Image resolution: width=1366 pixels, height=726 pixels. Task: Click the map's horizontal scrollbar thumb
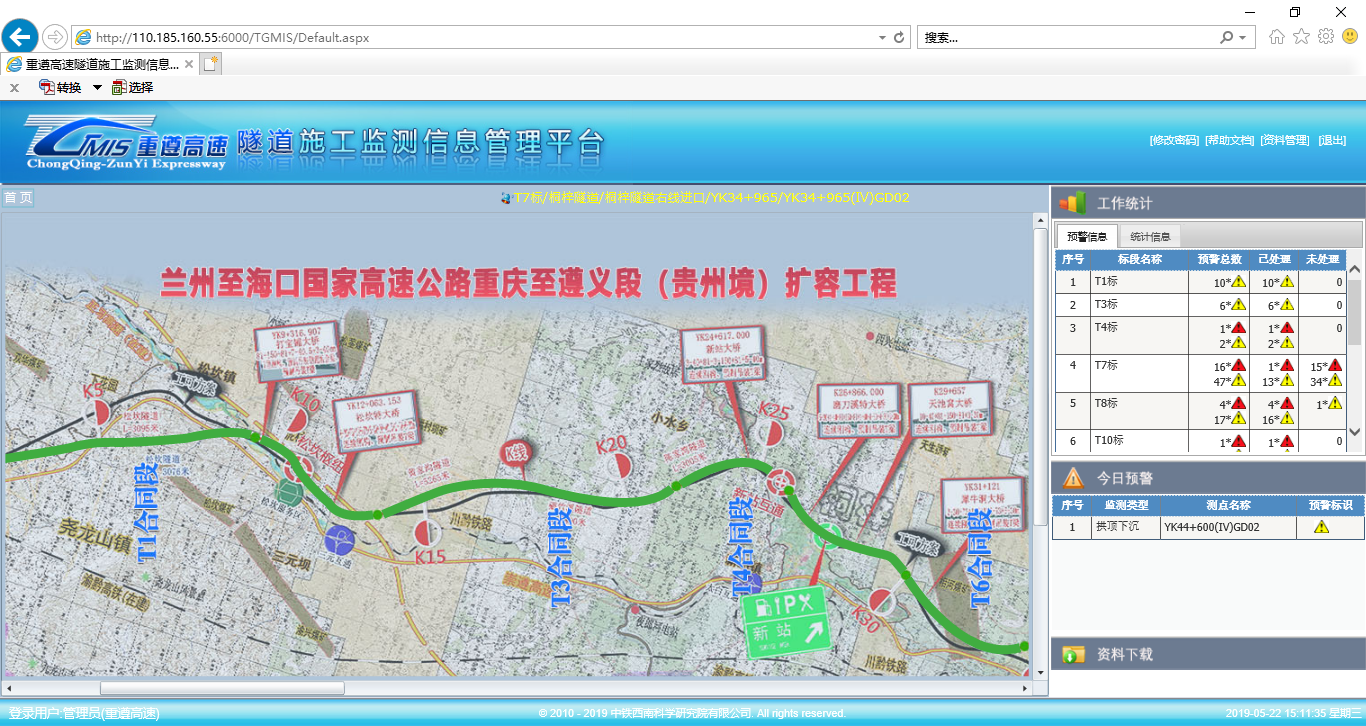point(222,688)
